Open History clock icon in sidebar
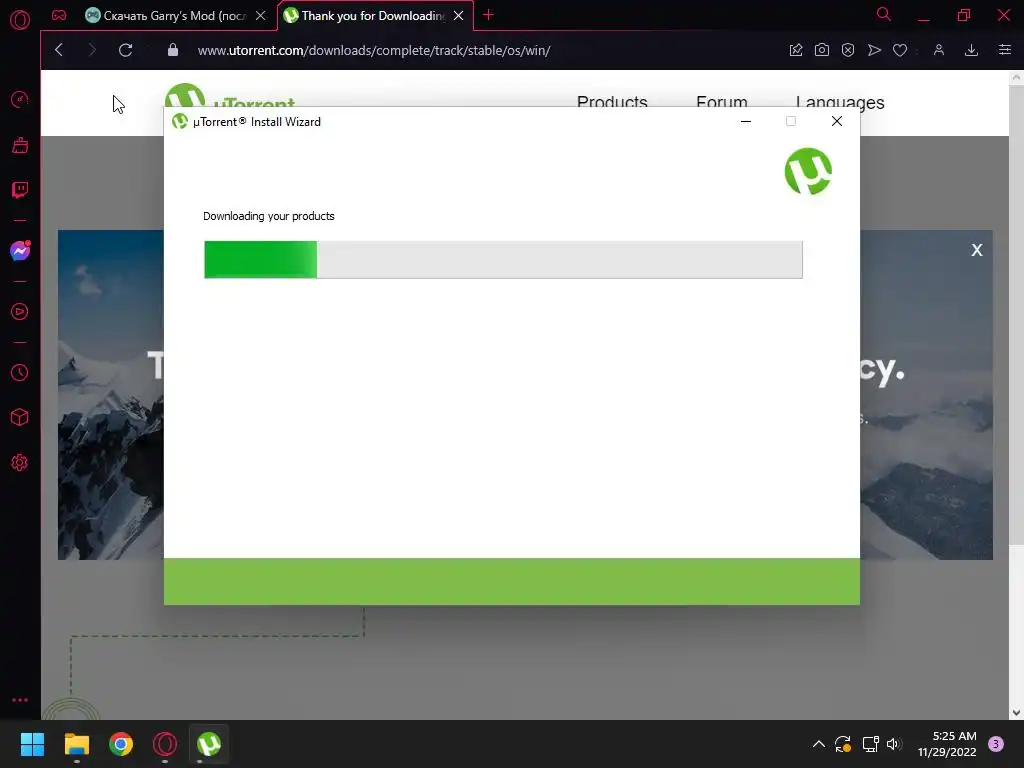1024x768 pixels. (20, 372)
